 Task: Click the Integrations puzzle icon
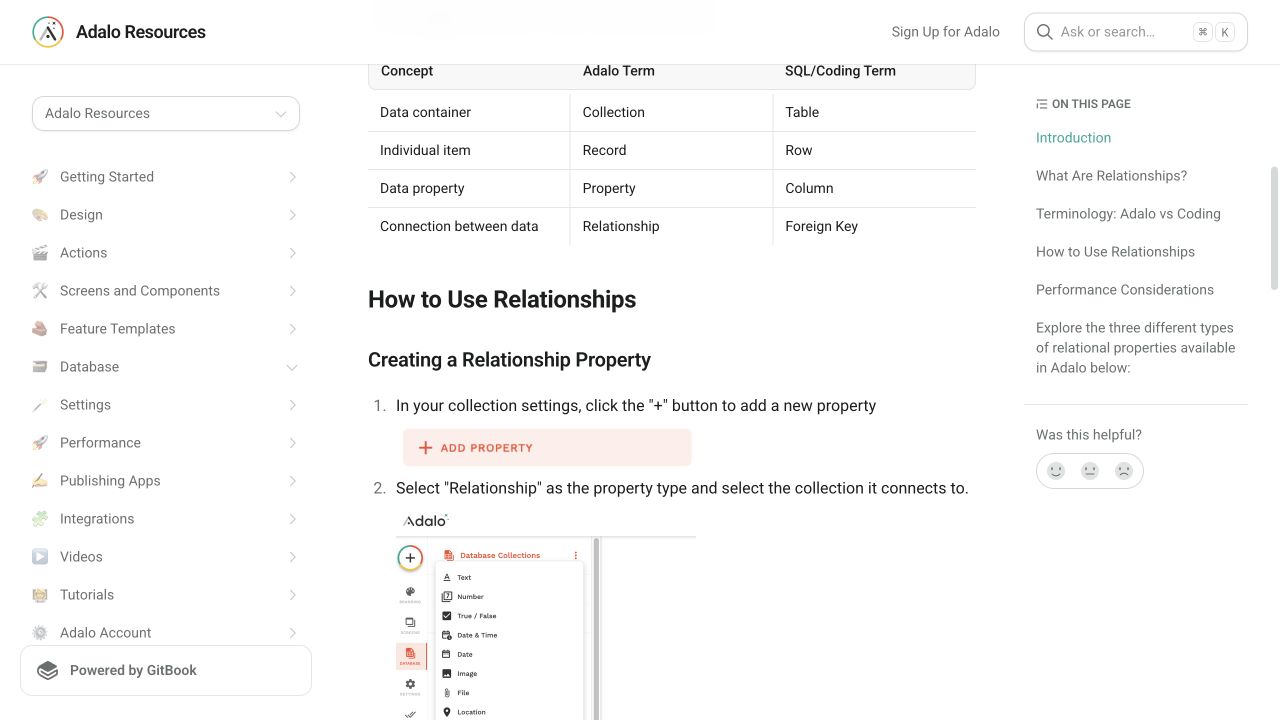pos(40,519)
